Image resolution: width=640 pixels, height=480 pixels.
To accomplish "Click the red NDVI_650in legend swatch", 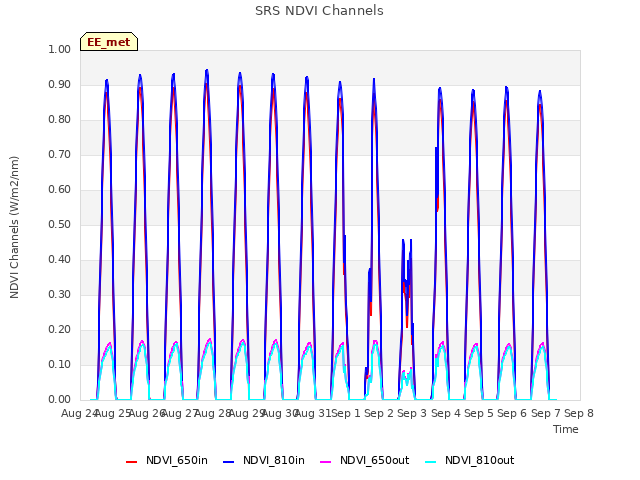I will pyautogui.click(x=131, y=462).
